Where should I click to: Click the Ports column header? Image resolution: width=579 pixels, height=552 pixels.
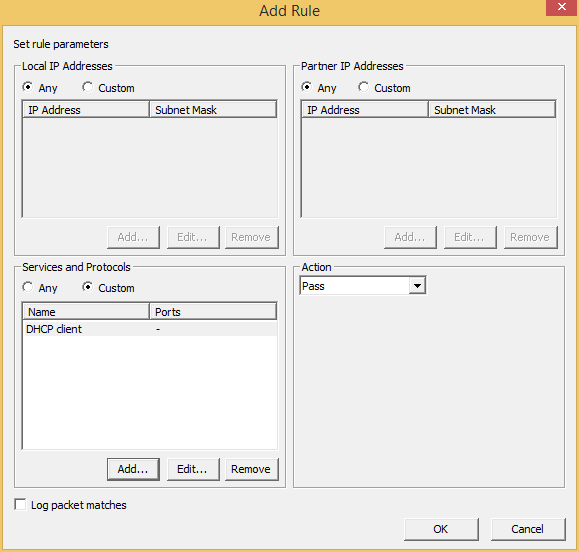click(x=213, y=312)
